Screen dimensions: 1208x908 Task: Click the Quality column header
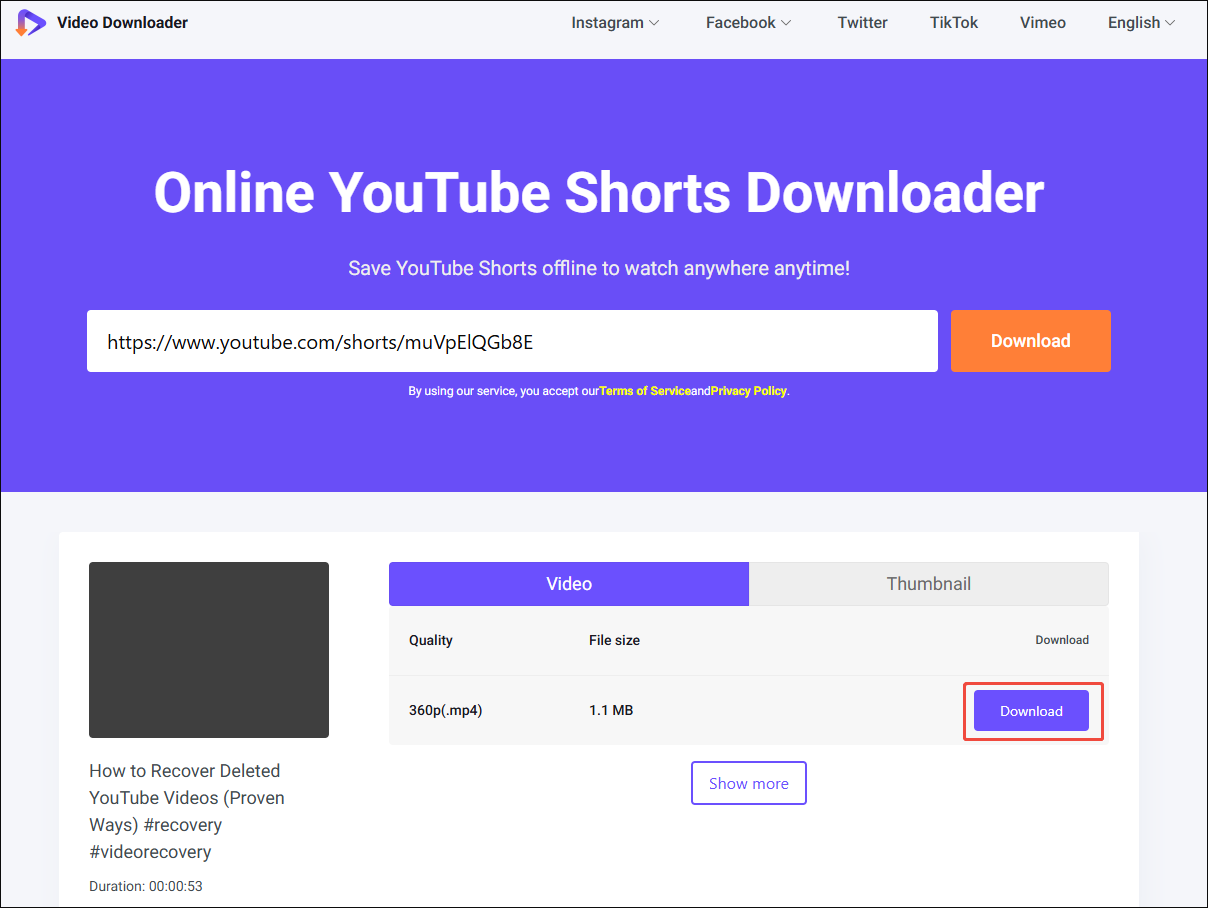pyautogui.click(x=431, y=640)
